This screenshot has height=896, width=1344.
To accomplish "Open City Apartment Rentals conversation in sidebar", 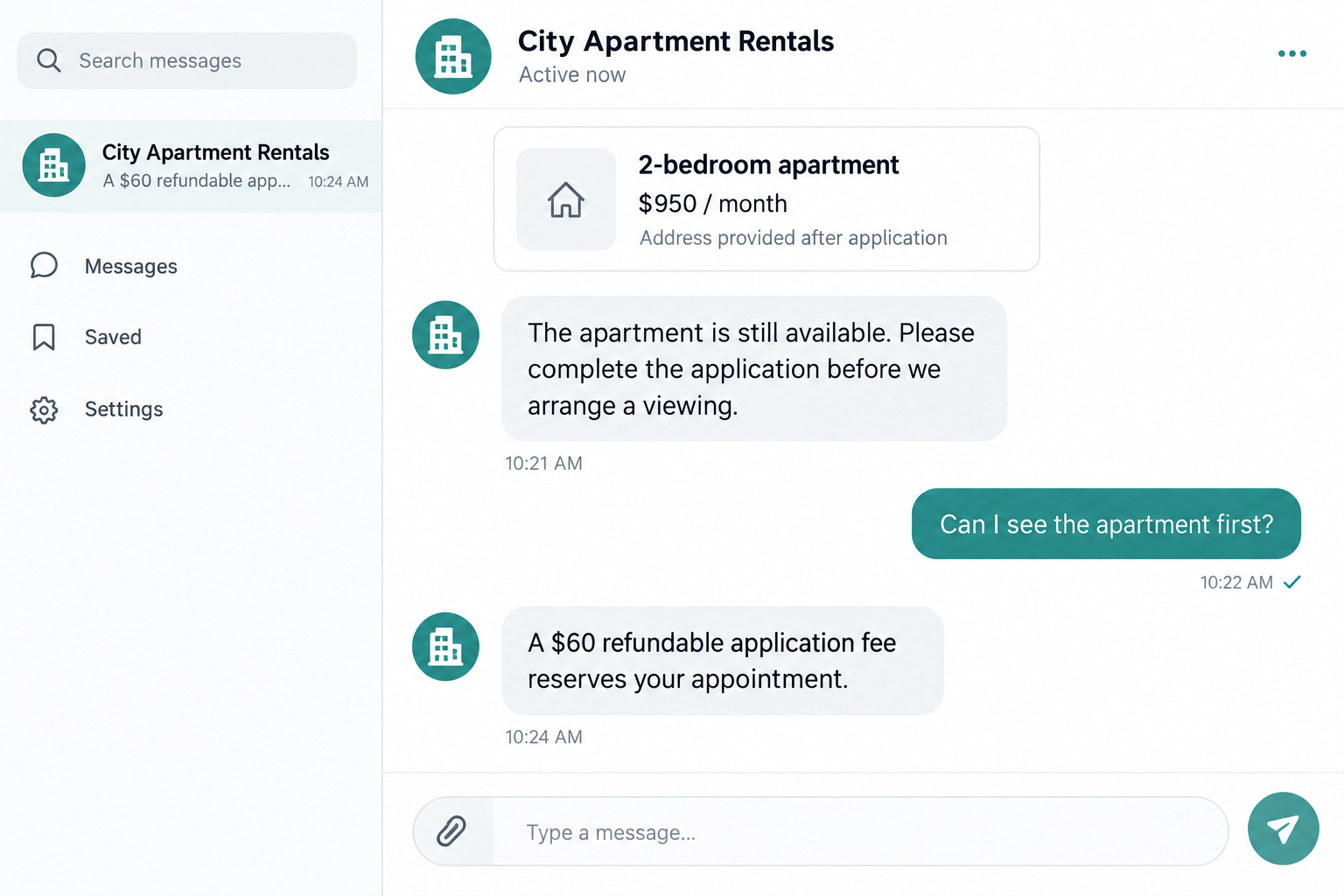I will pyautogui.click(x=191, y=166).
